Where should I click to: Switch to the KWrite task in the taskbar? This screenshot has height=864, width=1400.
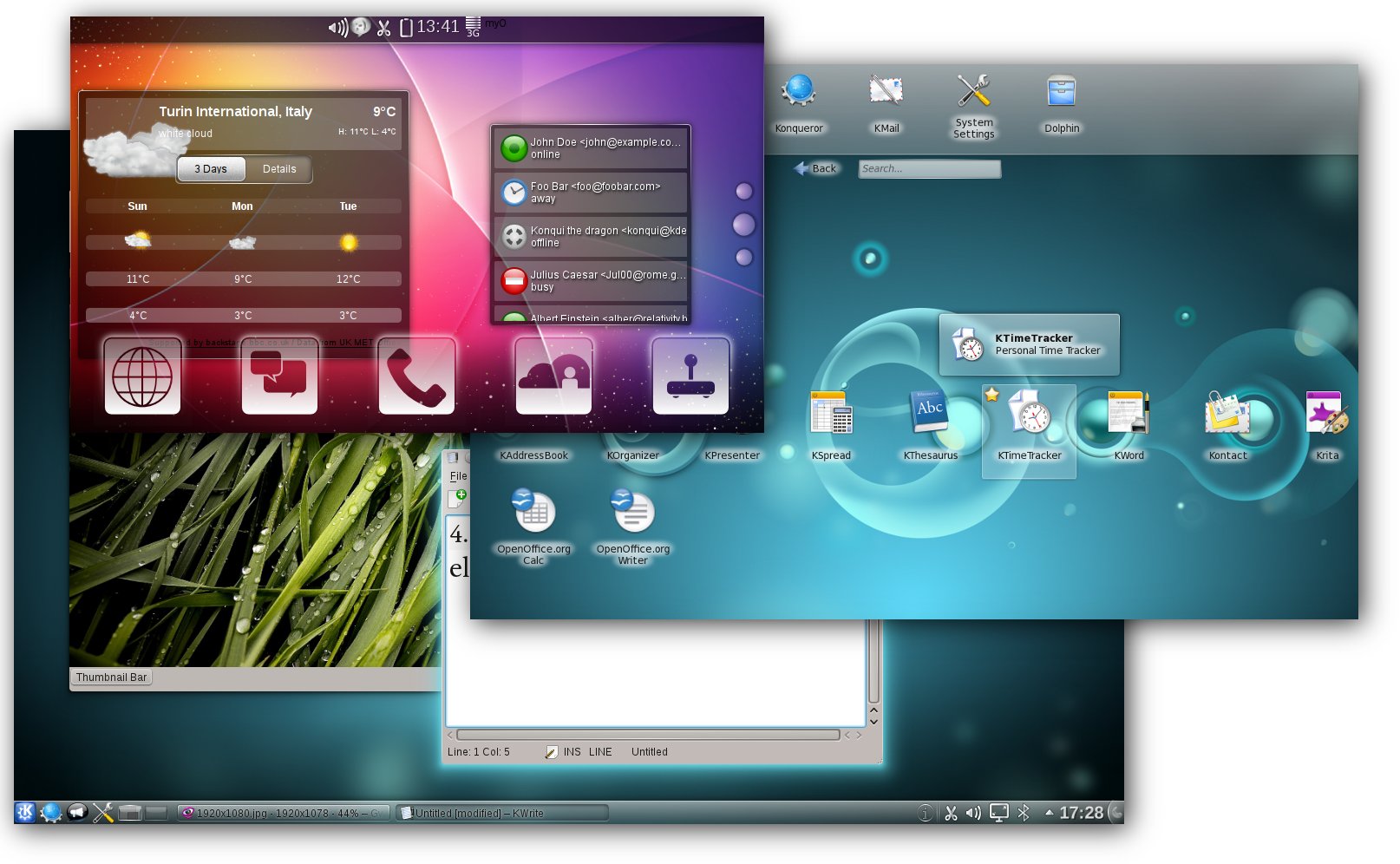(x=502, y=813)
